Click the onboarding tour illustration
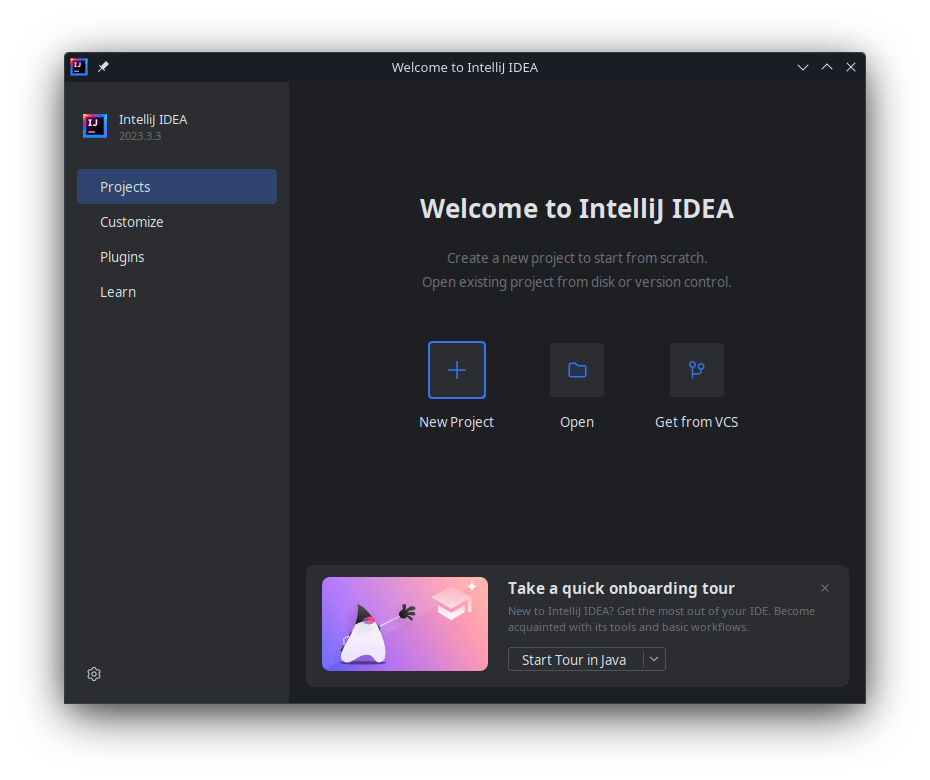 [x=405, y=624]
